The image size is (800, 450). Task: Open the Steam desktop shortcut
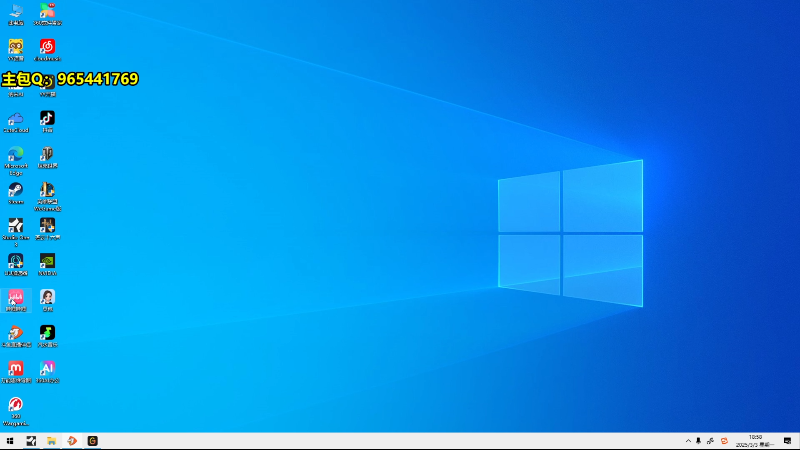pyautogui.click(x=16, y=193)
